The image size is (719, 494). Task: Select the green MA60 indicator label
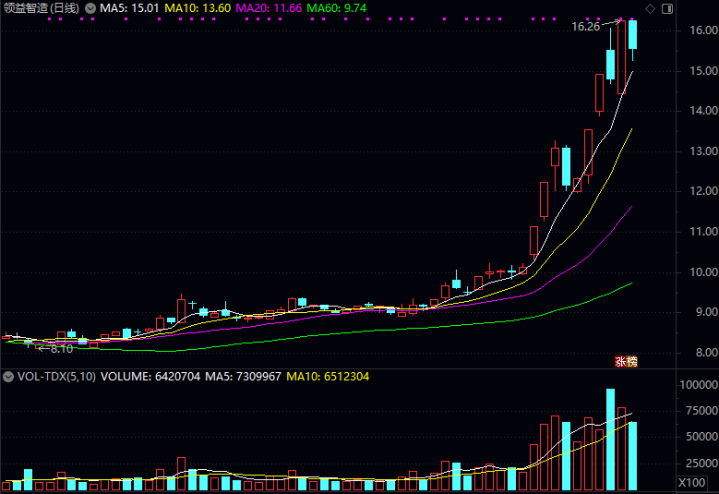335,9
